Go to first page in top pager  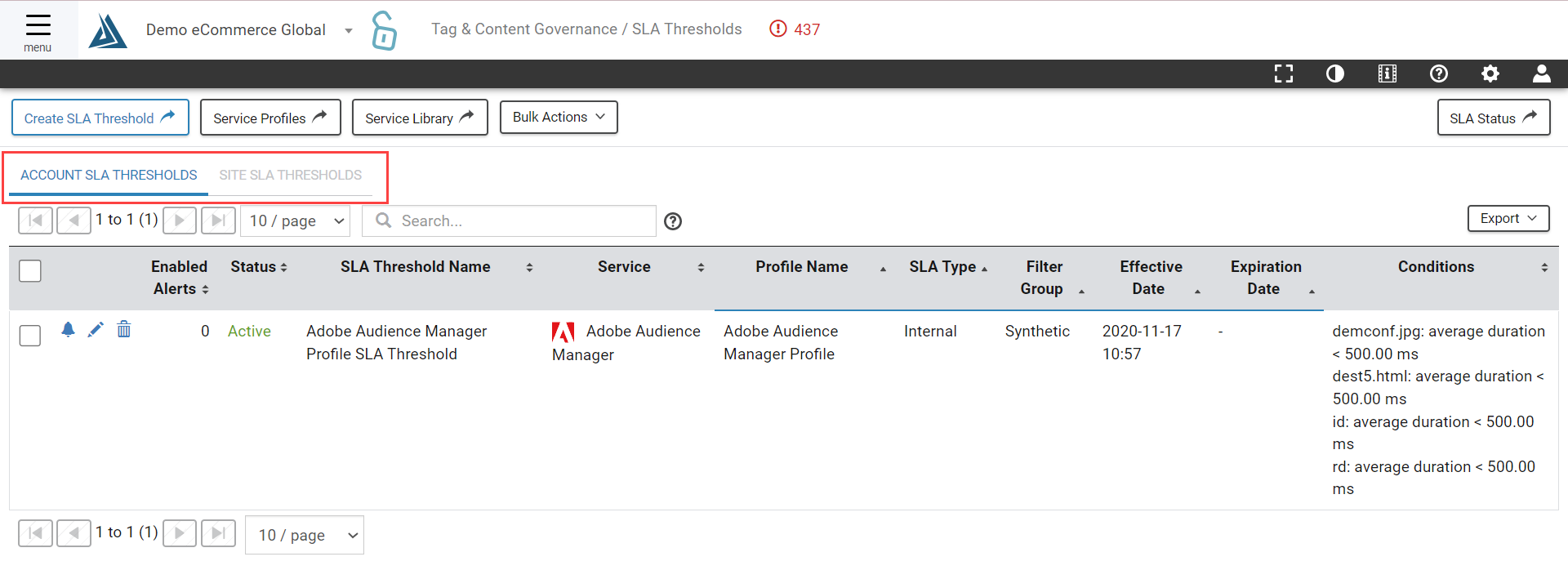click(35, 220)
